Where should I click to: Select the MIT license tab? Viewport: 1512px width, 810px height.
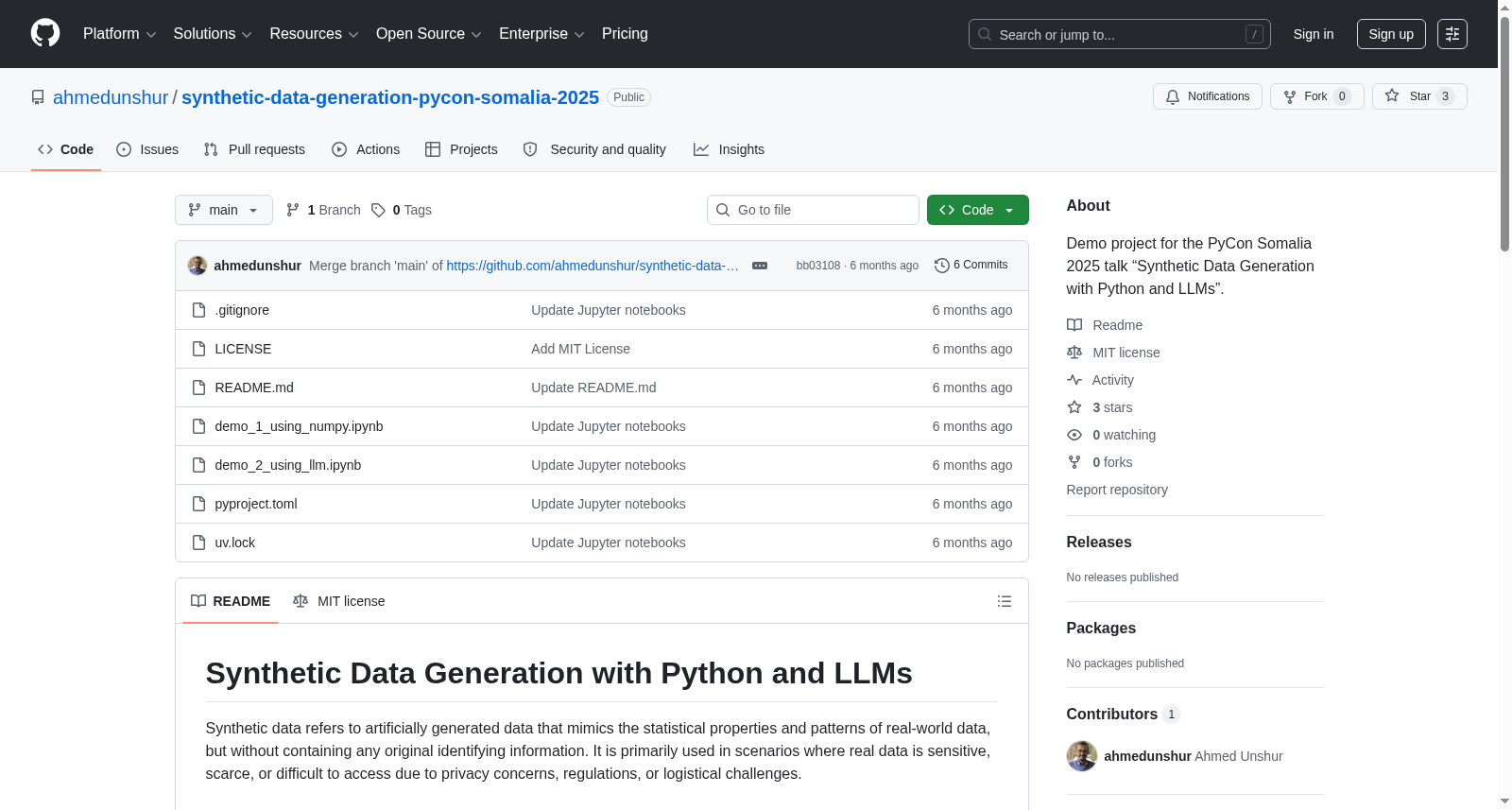click(x=339, y=601)
